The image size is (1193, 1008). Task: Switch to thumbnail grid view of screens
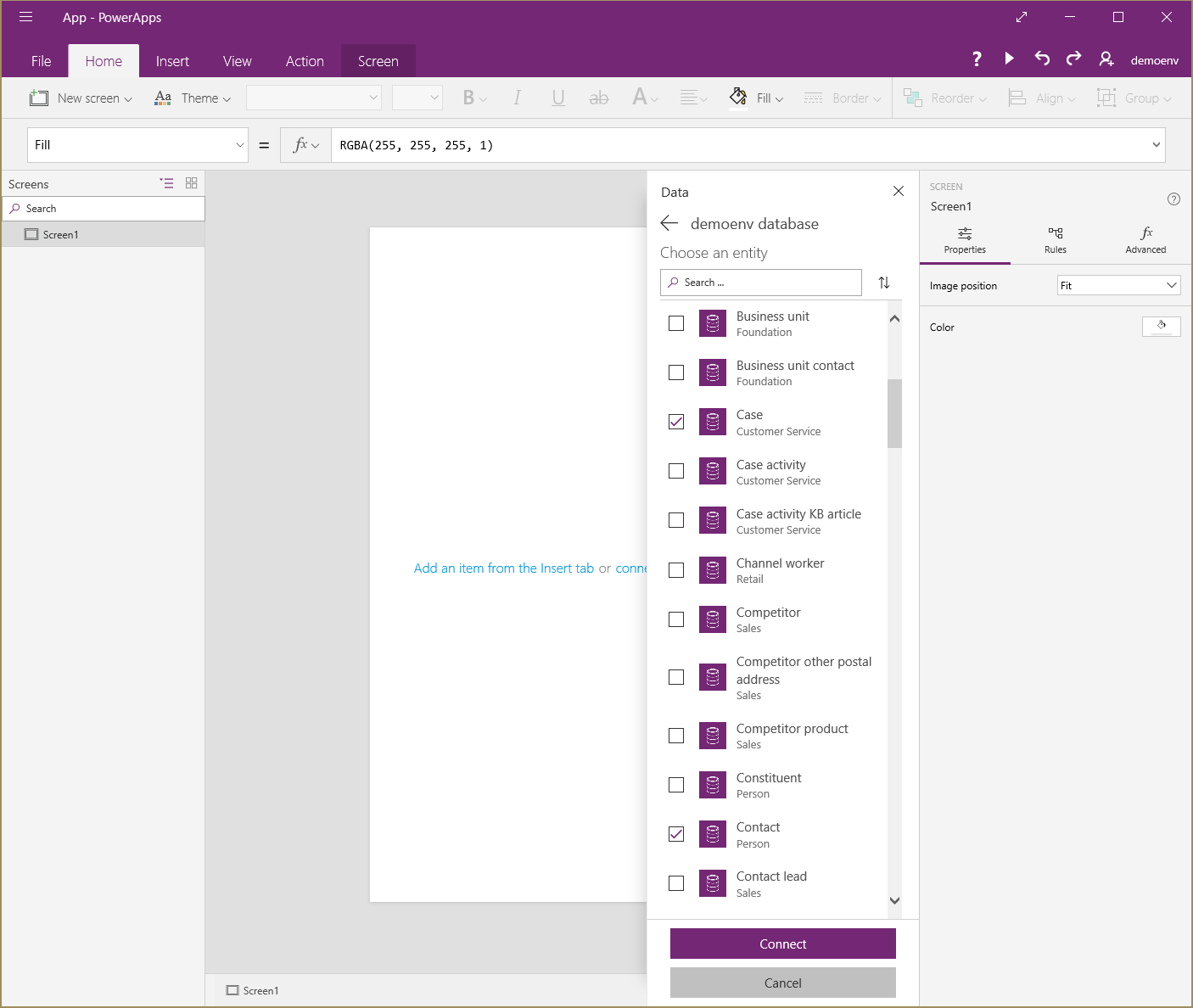point(192,183)
